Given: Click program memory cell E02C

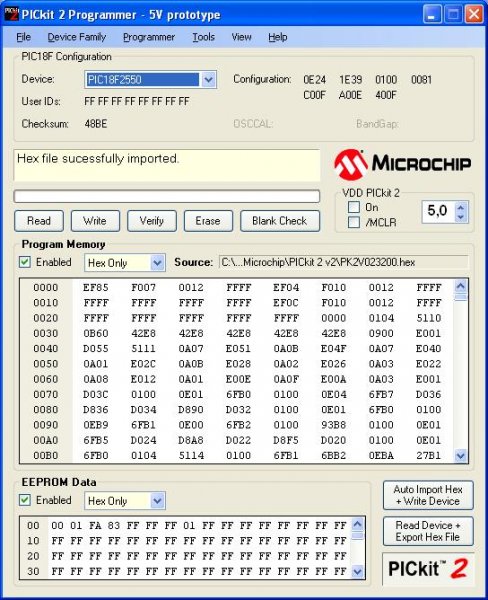Looking at the screenshot, I should [x=144, y=364].
